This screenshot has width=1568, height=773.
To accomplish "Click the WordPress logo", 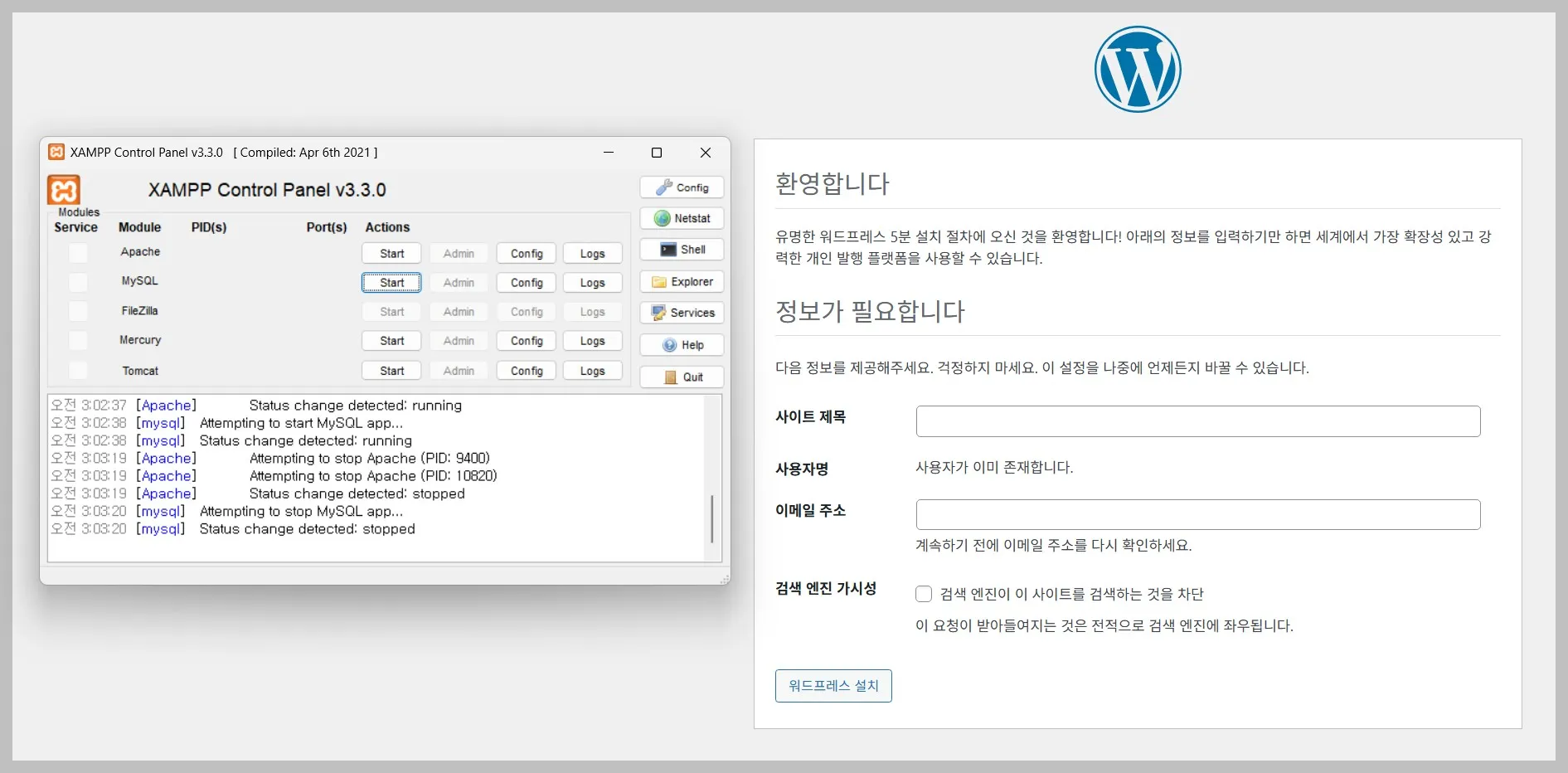I will (x=1138, y=69).
